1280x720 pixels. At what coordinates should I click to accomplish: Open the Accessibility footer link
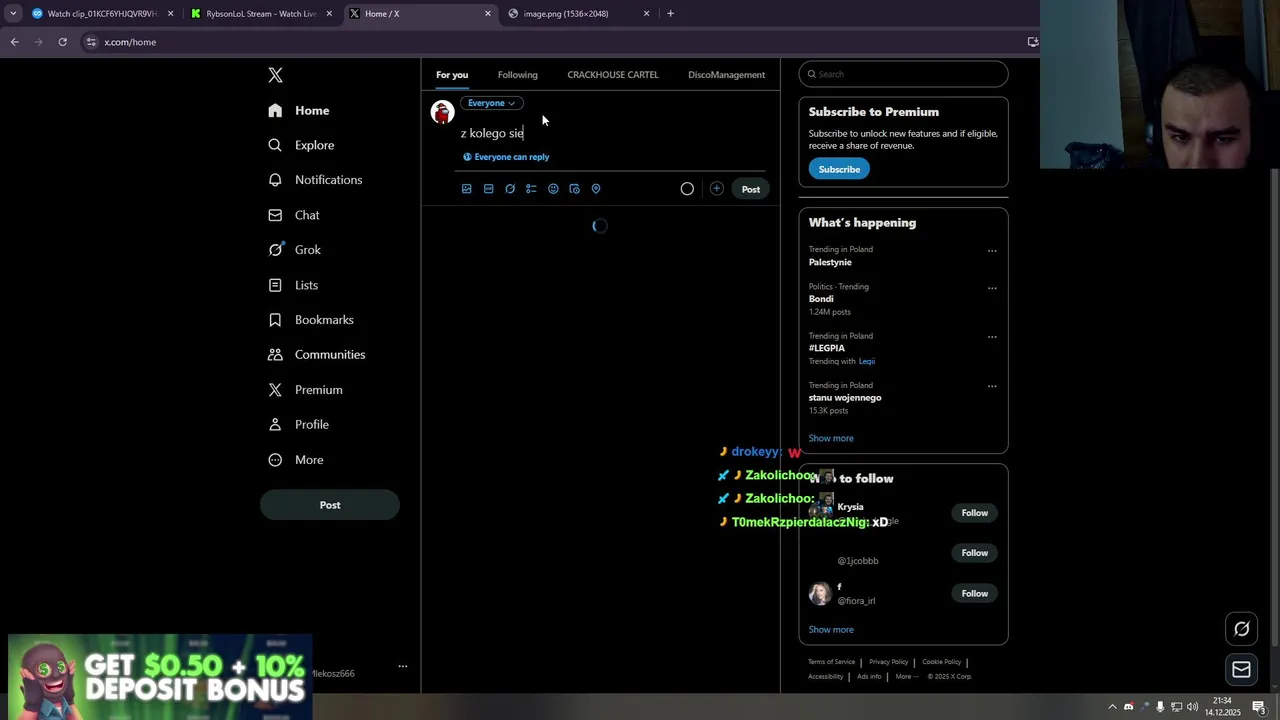tap(826, 676)
